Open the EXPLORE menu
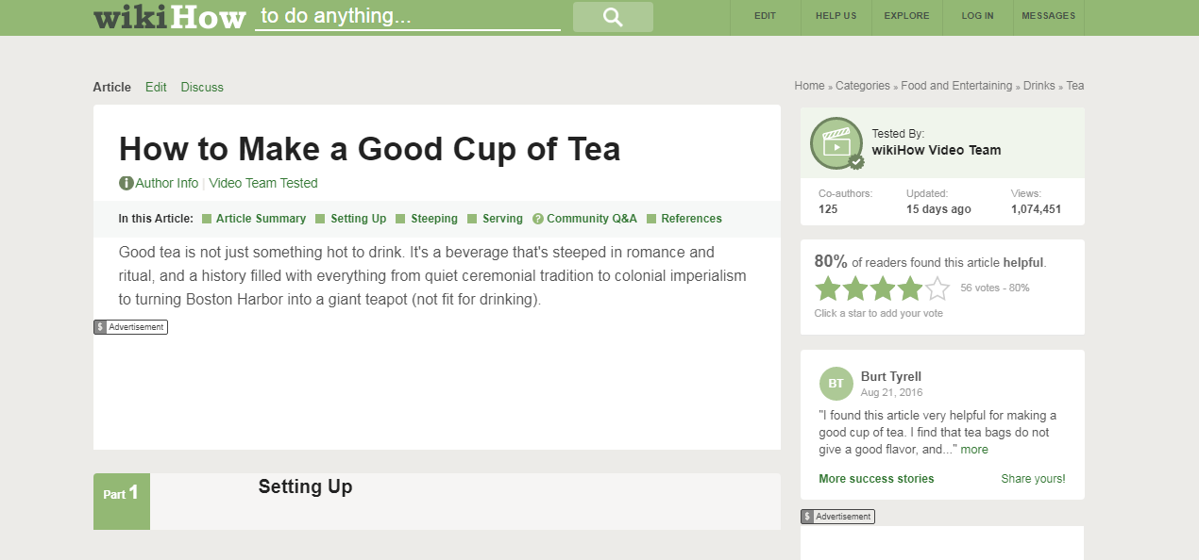Image resolution: width=1199 pixels, height=560 pixels. (x=906, y=16)
